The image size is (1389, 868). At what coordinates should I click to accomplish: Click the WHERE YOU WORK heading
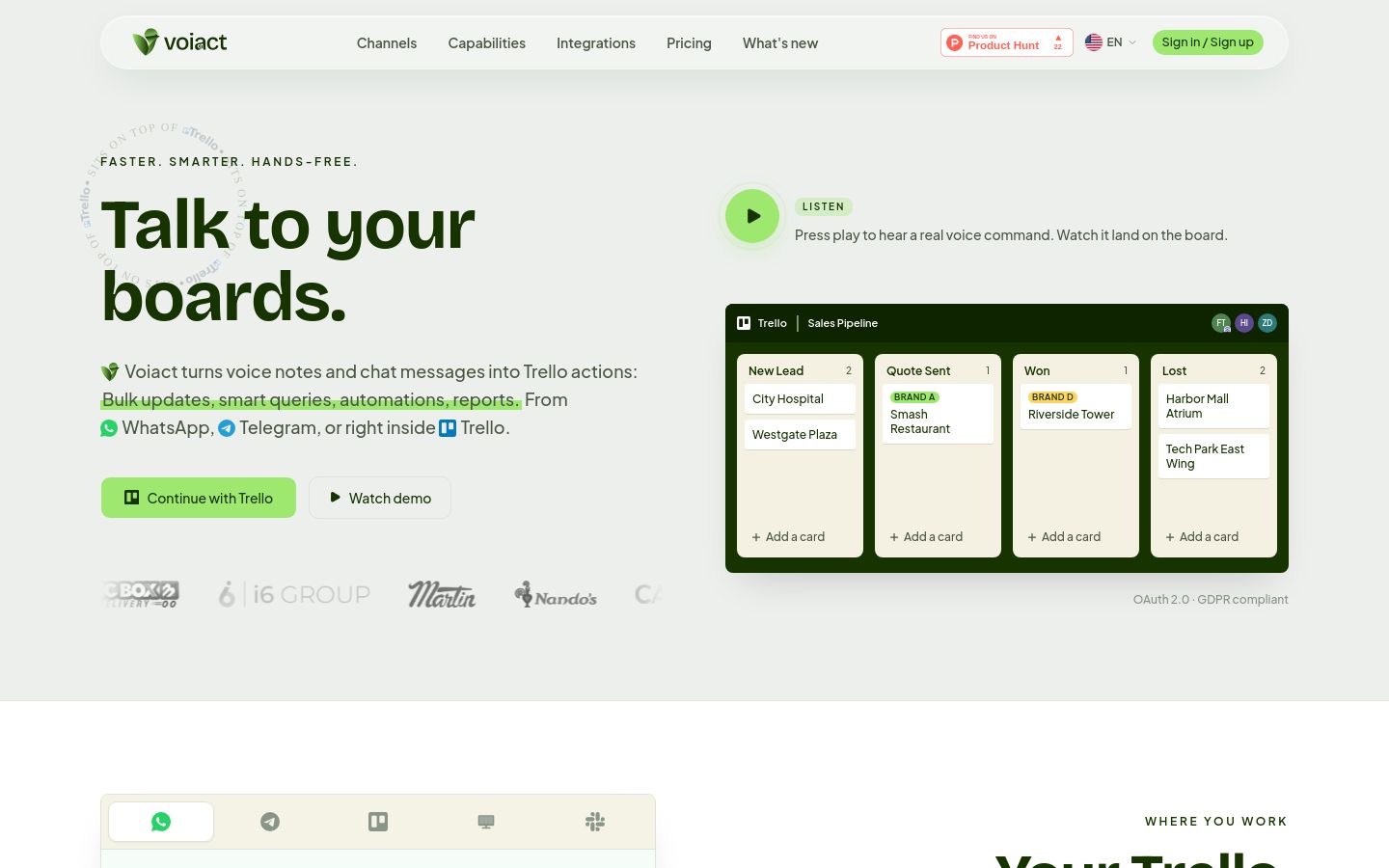pyautogui.click(x=1216, y=822)
